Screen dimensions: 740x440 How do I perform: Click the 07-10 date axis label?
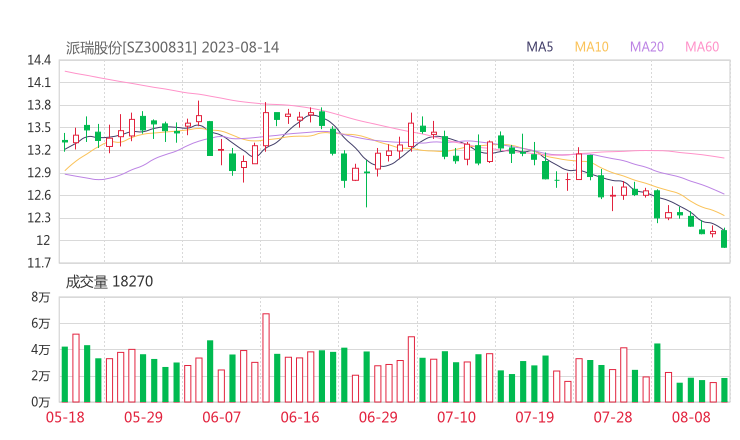[456, 417]
